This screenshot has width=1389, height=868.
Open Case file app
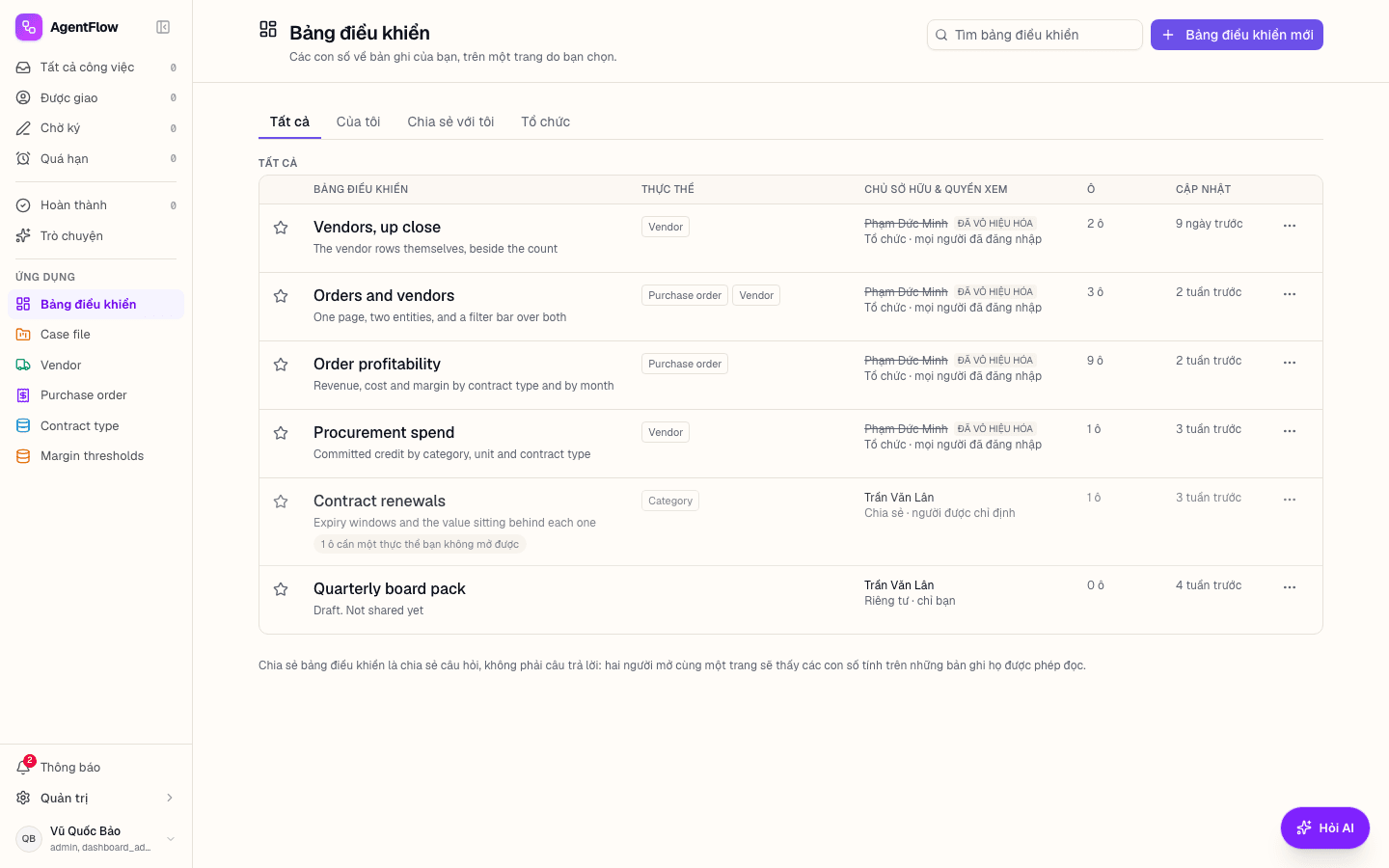[95, 335]
